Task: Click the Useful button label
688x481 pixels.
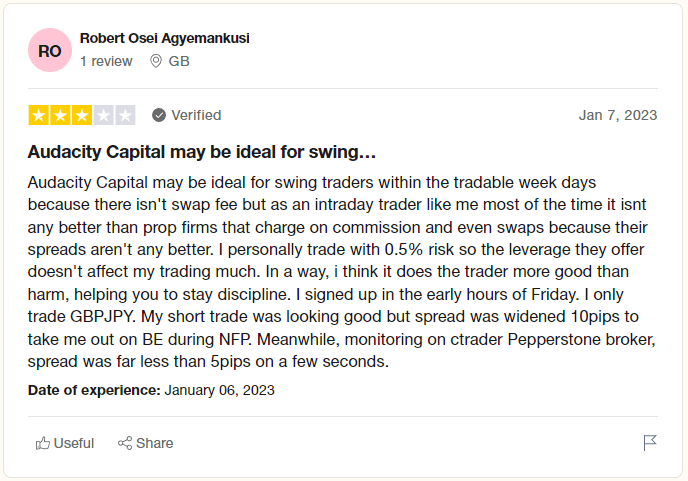Action: click(74, 443)
